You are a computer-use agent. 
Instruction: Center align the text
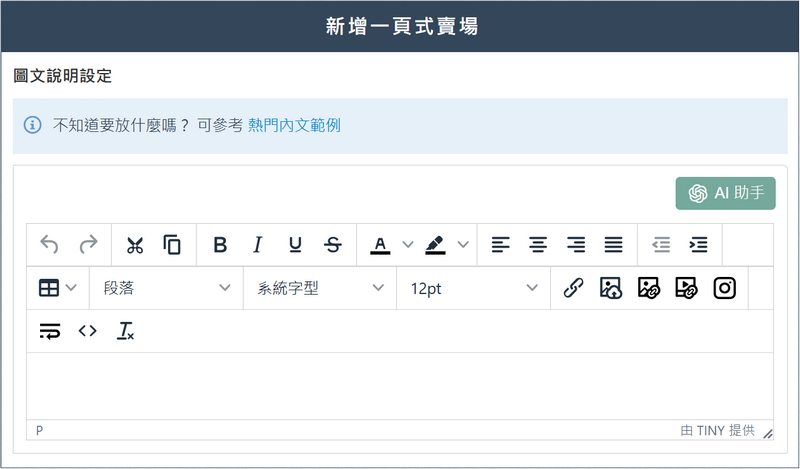(538, 245)
